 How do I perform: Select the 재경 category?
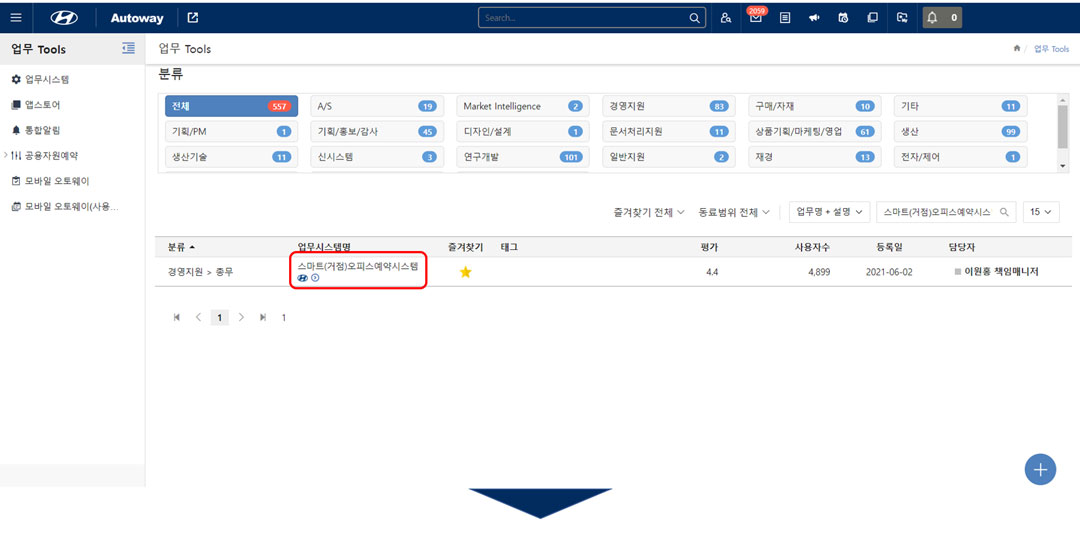[x=815, y=157]
